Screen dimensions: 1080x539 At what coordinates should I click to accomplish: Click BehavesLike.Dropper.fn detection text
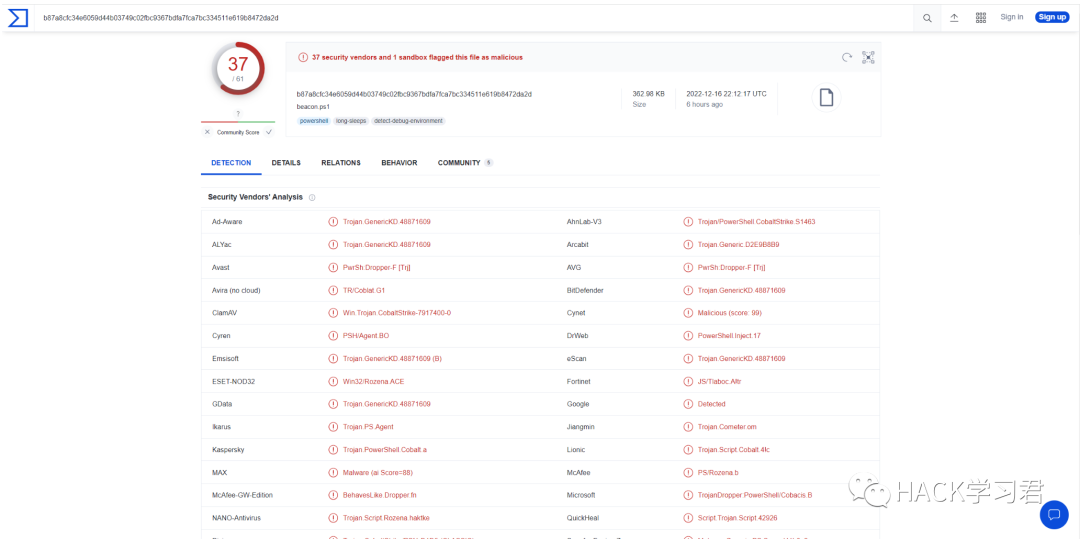(380, 495)
